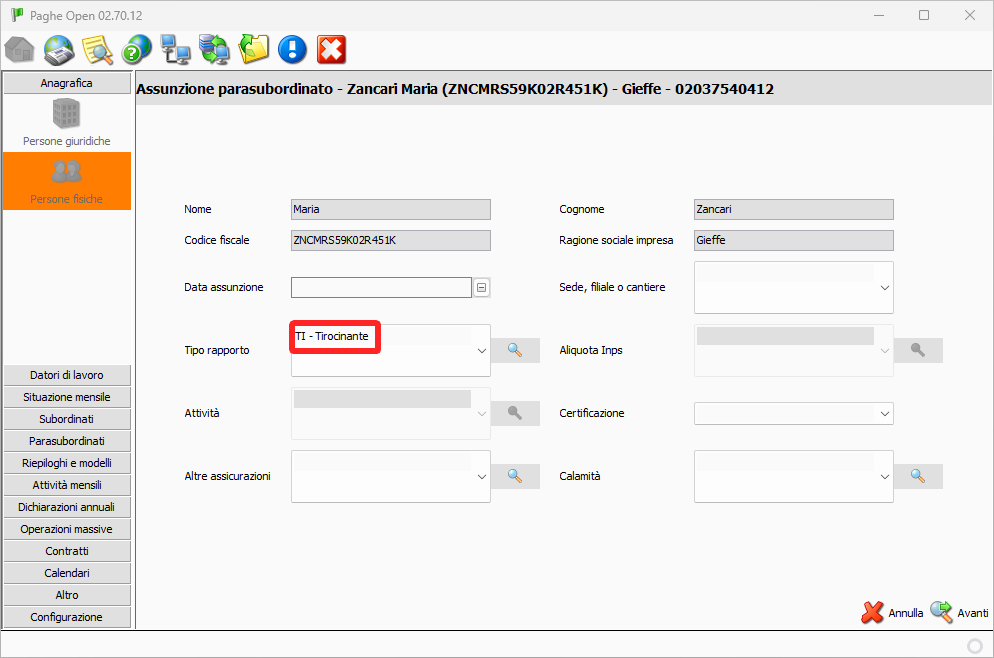This screenshot has height=658, width=994.
Task: Open the globe help question mark icon
Action: (x=136, y=49)
